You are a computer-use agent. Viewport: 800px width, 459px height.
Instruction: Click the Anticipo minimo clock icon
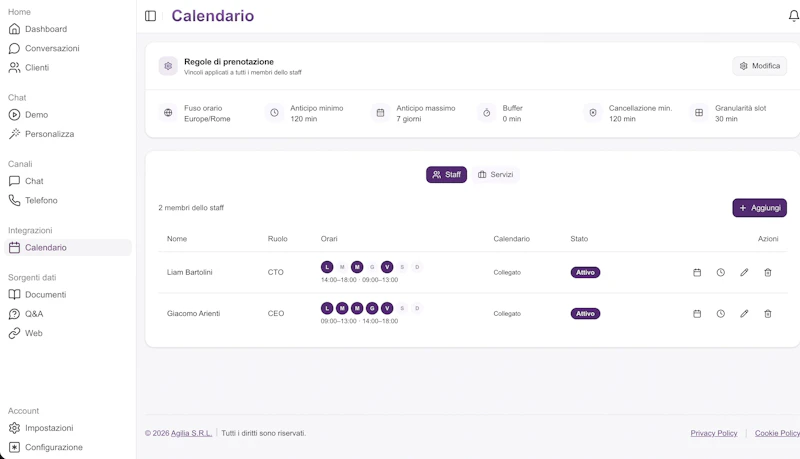274,113
